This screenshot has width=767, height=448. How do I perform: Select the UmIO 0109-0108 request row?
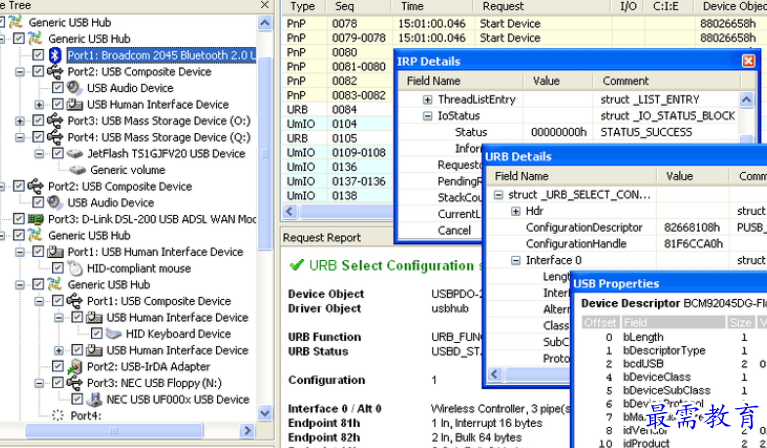click(x=338, y=153)
